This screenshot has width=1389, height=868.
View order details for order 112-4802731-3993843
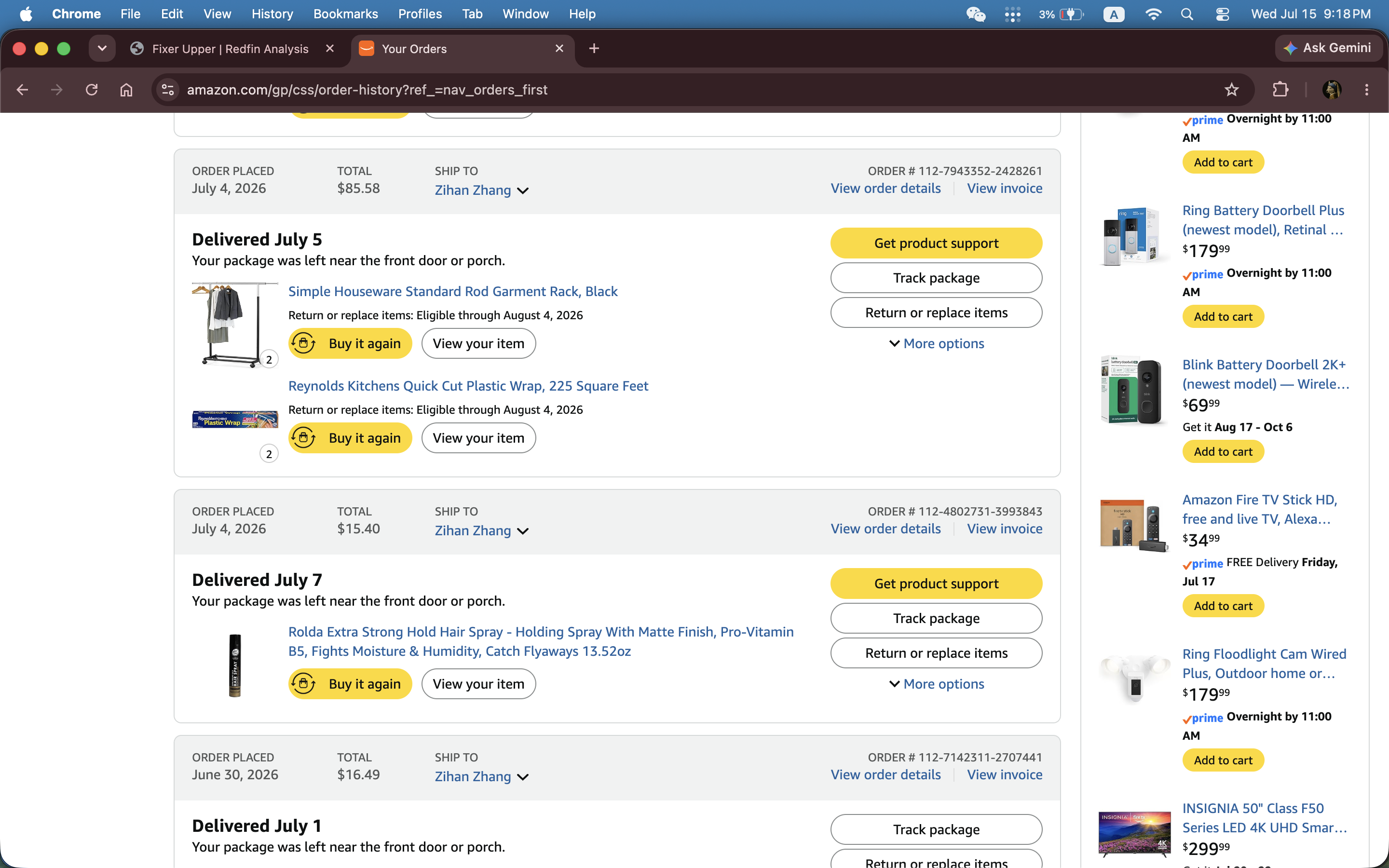[885, 529]
